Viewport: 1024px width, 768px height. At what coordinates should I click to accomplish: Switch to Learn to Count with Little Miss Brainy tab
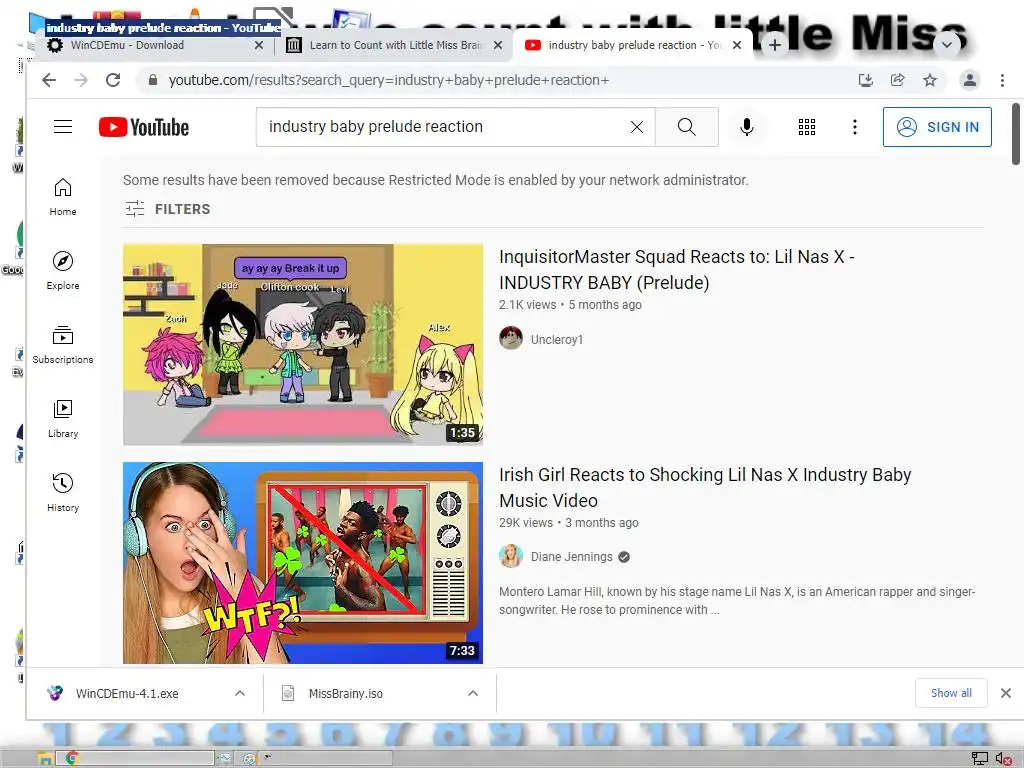click(x=396, y=45)
